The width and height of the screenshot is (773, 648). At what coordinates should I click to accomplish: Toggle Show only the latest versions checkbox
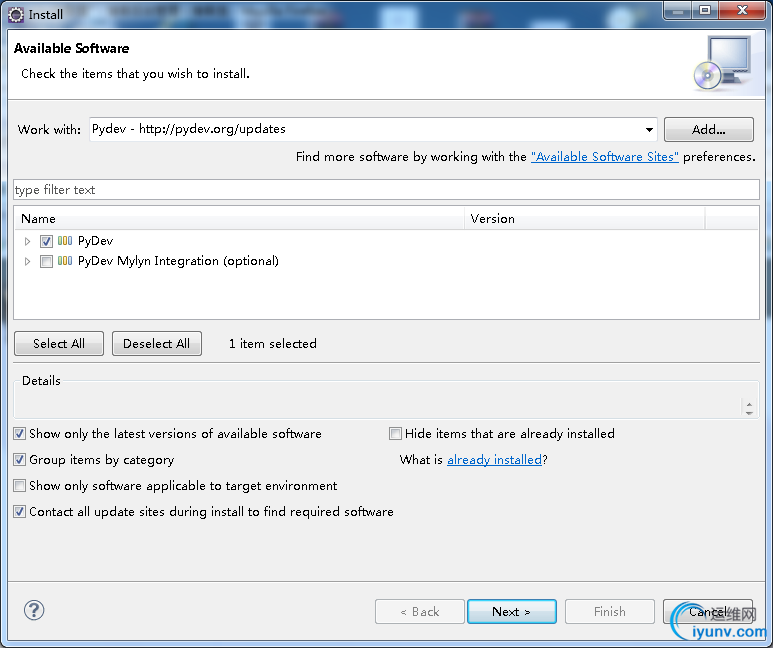pos(19,433)
